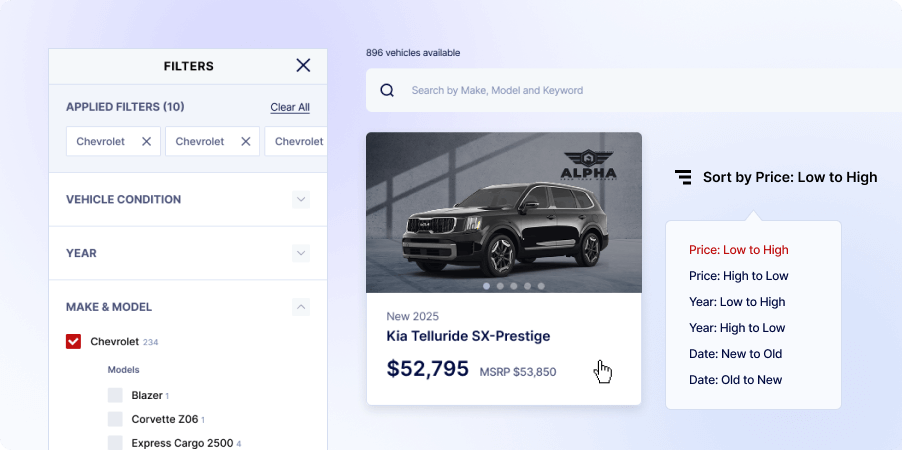Expand the Vehicle Condition filter section
This screenshot has height=450, width=902.
301,200
